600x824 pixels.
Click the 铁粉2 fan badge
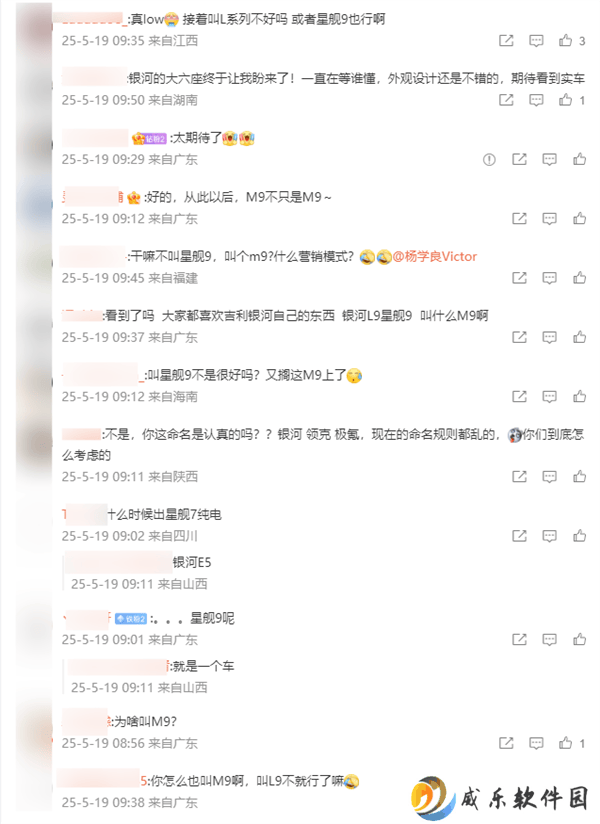[x=131, y=619]
